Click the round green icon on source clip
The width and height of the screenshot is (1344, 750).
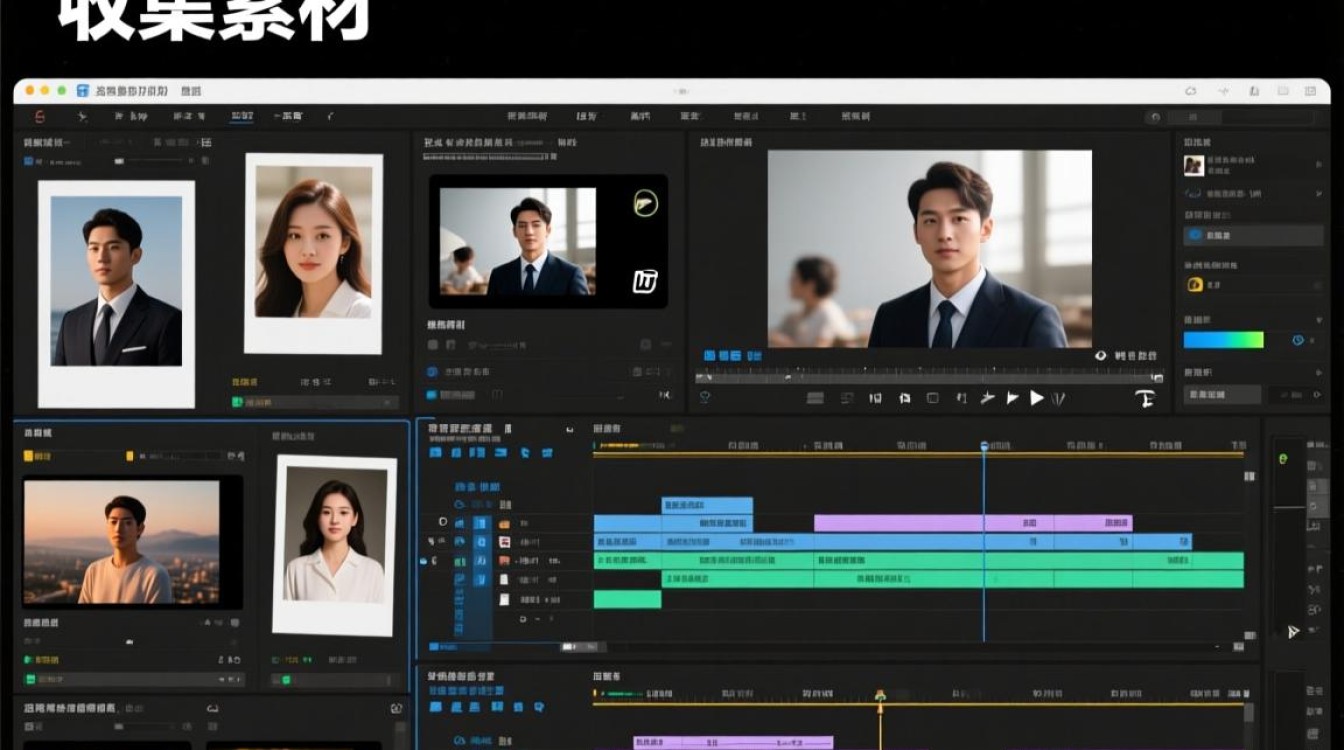[646, 204]
